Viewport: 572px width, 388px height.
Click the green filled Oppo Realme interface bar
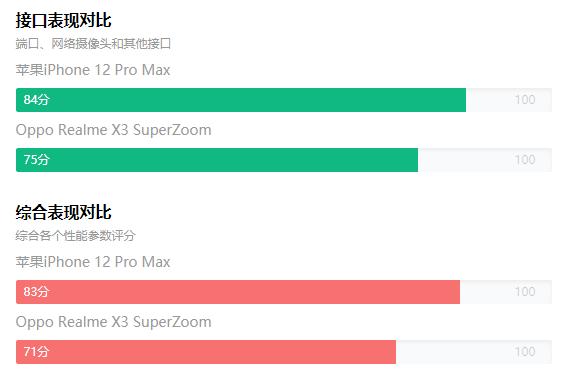click(x=217, y=160)
